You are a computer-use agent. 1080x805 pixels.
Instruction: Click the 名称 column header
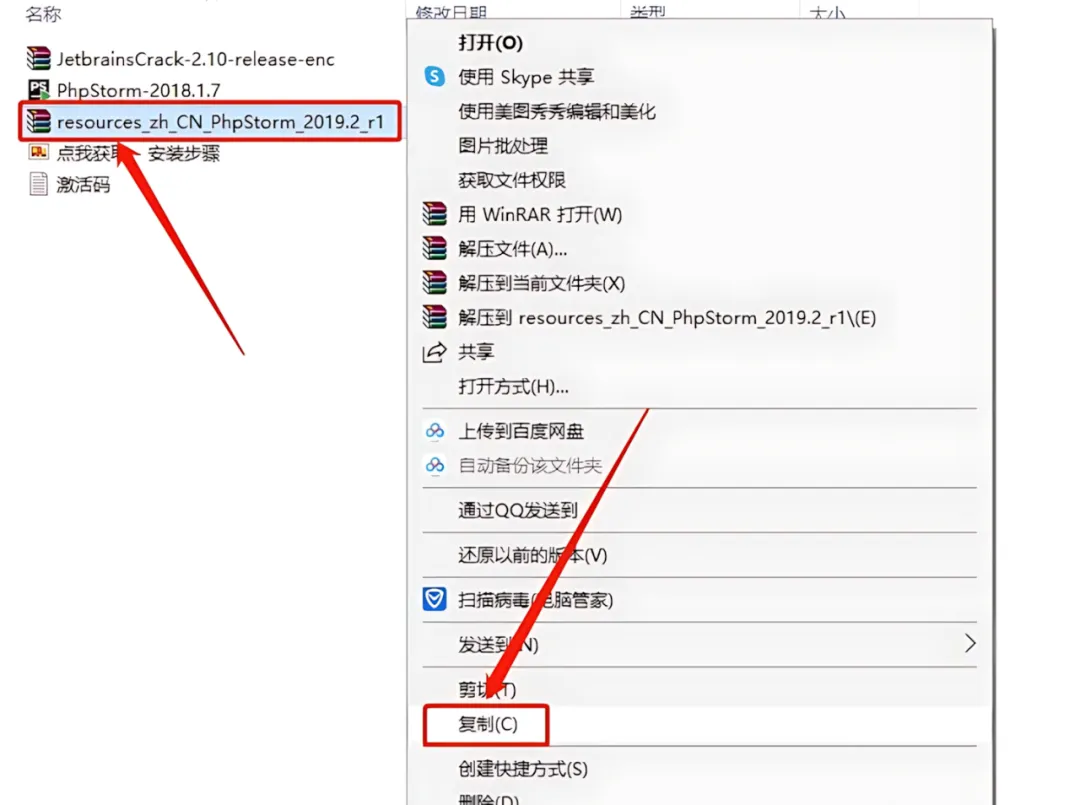pyautogui.click(x=43, y=13)
